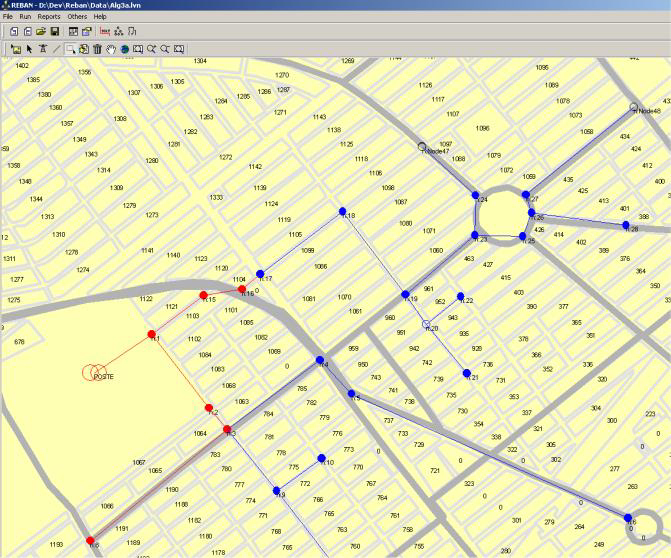Click the network tree diagram icon
Viewport: 671px width, 558px height.
[x=119, y=31]
